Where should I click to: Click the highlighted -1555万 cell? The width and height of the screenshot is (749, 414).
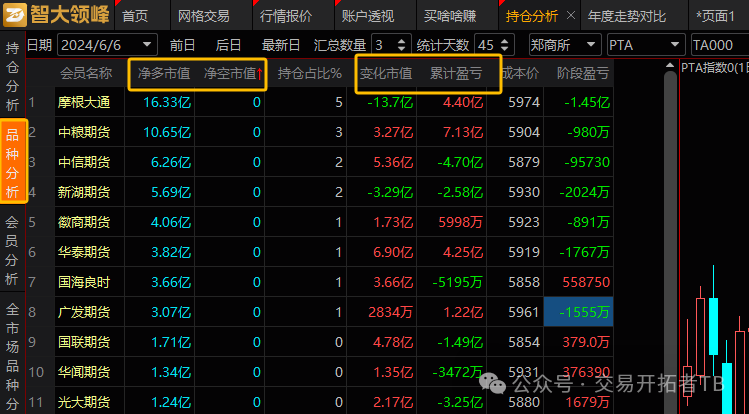578,312
